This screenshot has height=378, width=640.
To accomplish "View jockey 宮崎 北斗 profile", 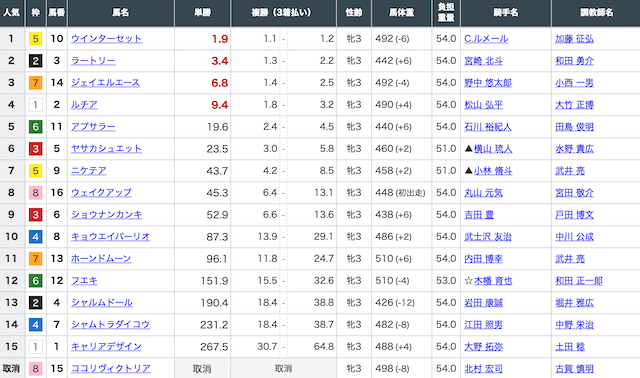I will pyautogui.click(x=483, y=61).
